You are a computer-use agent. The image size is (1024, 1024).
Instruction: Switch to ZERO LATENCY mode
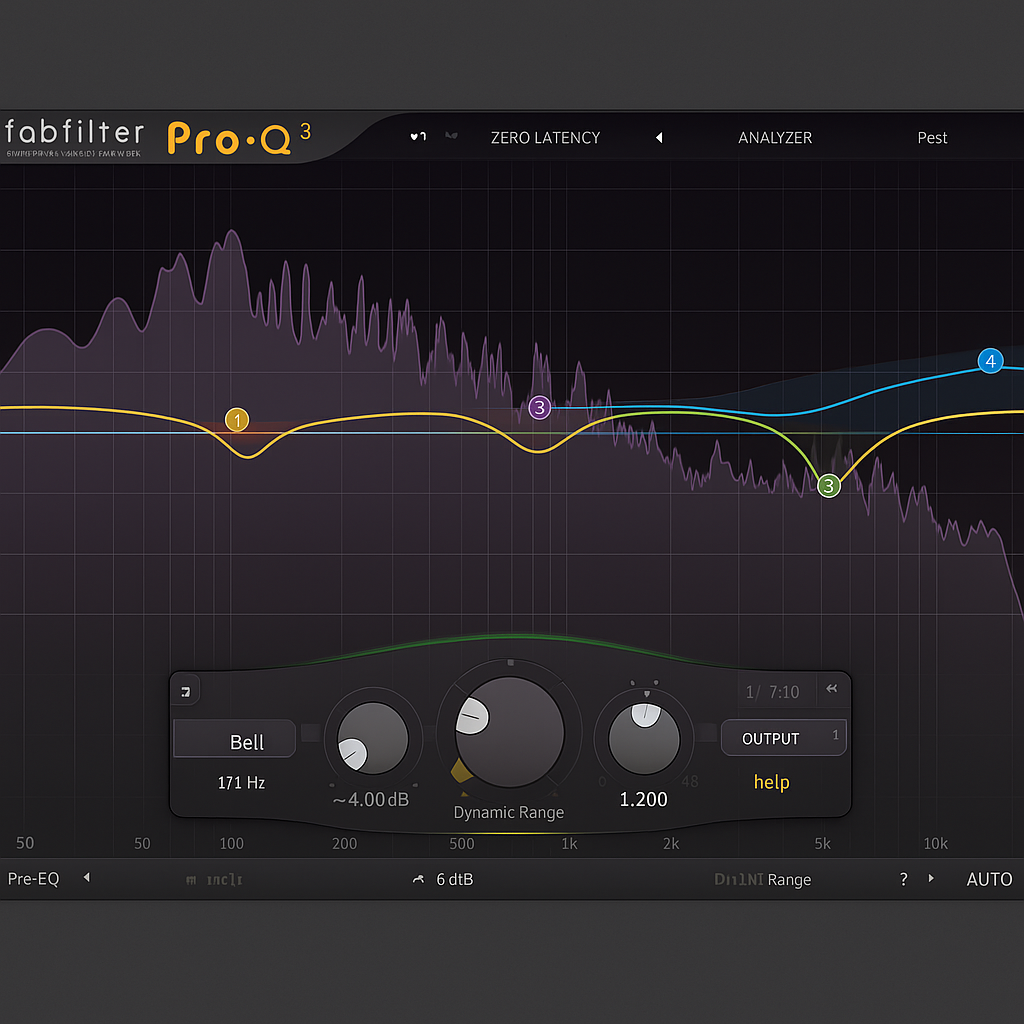click(545, 138)
